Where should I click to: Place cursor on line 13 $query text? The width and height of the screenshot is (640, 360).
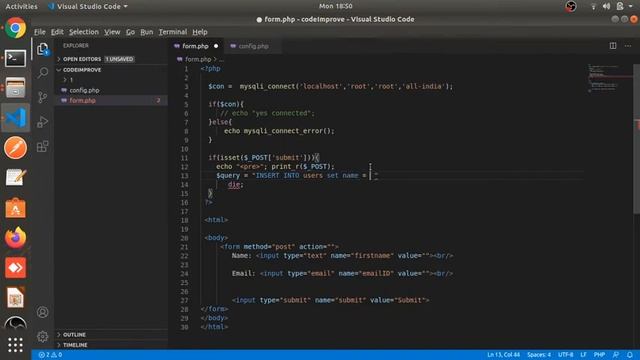[x=228, y=176]
